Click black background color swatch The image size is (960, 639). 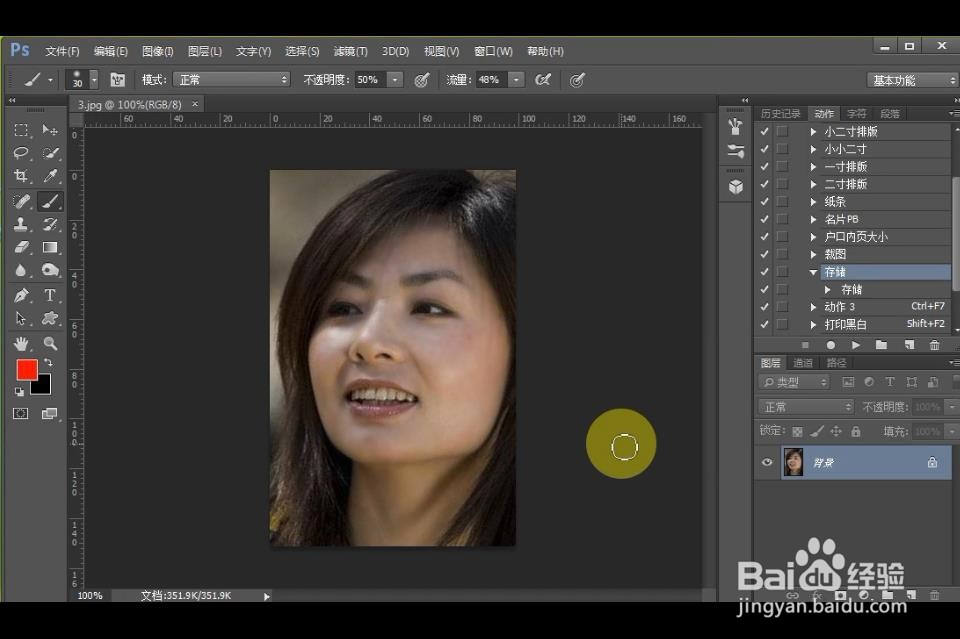[x=43, y=386]
